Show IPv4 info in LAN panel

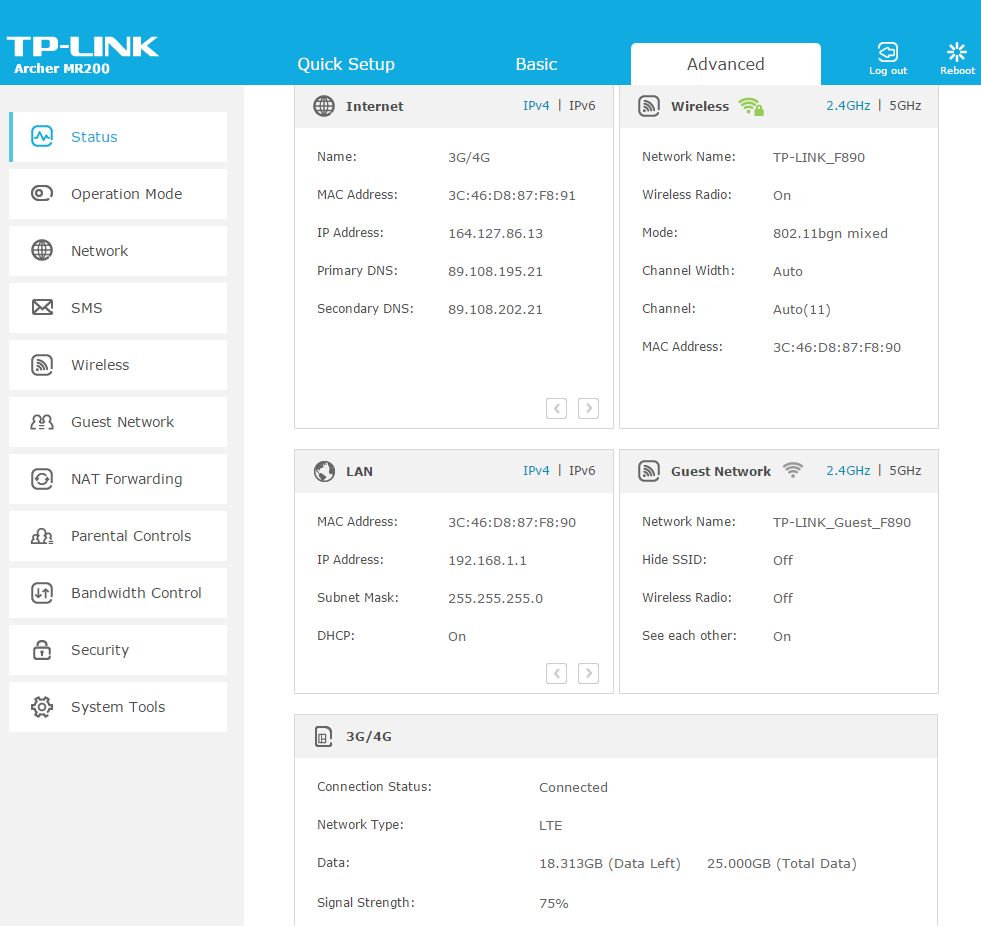point(536,471)
